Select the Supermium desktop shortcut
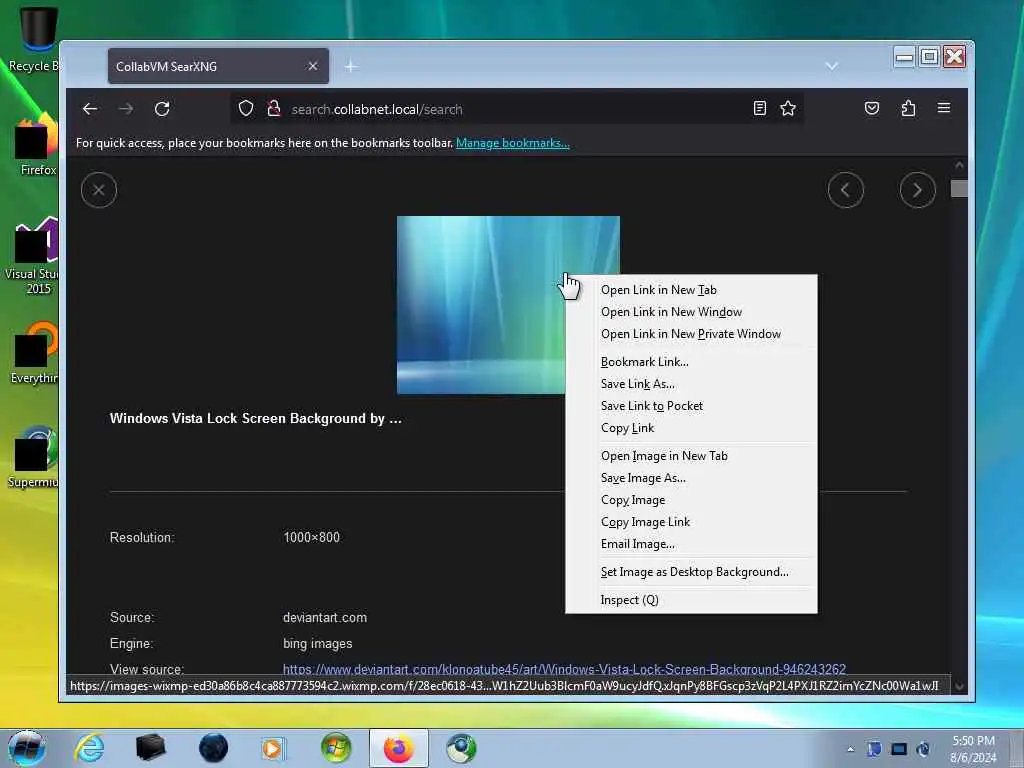Viewport: 1024px width, 768px height. (x=34, y=457)
